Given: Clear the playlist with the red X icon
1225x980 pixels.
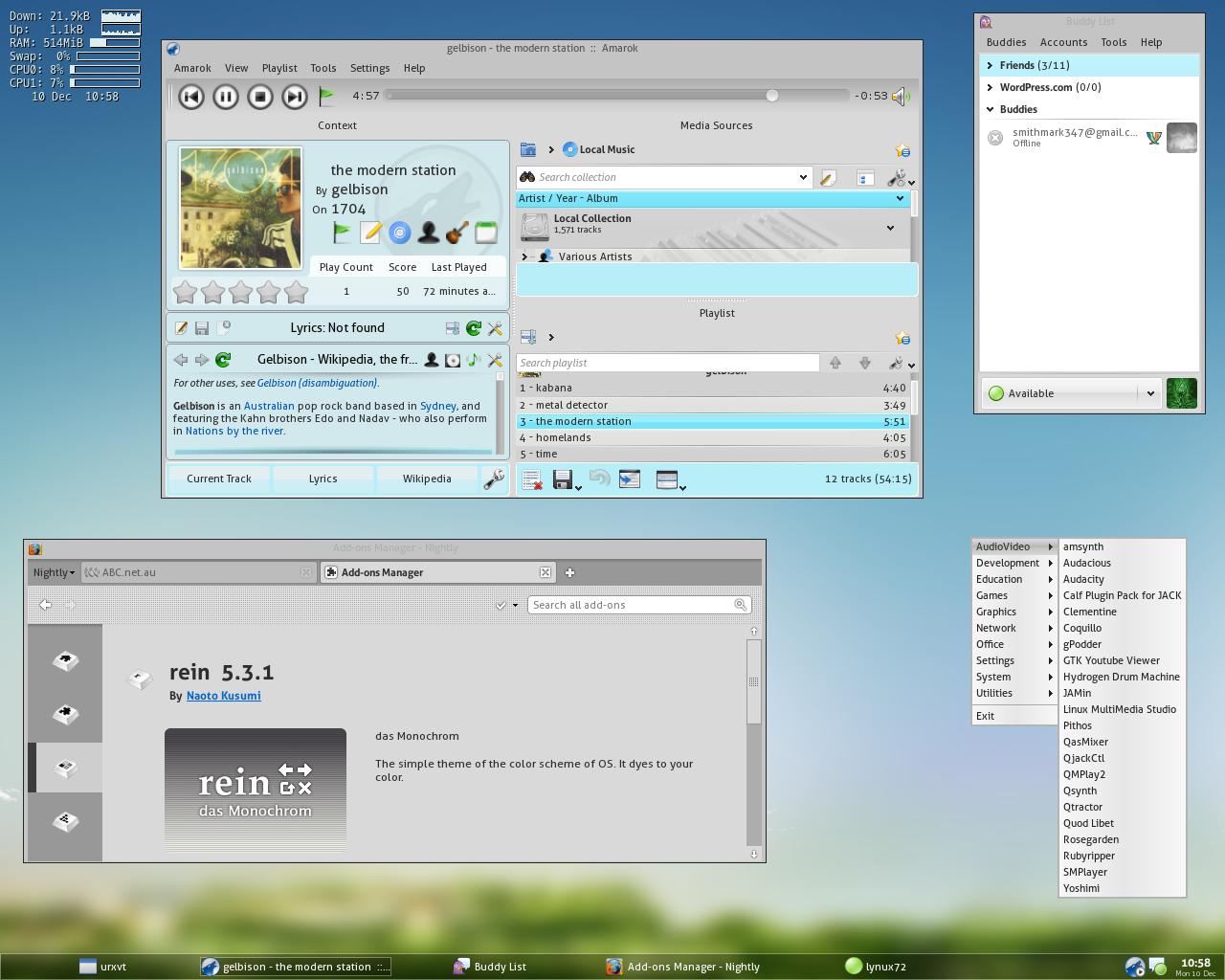Looking at the screenshot, I should coord(532,479).
